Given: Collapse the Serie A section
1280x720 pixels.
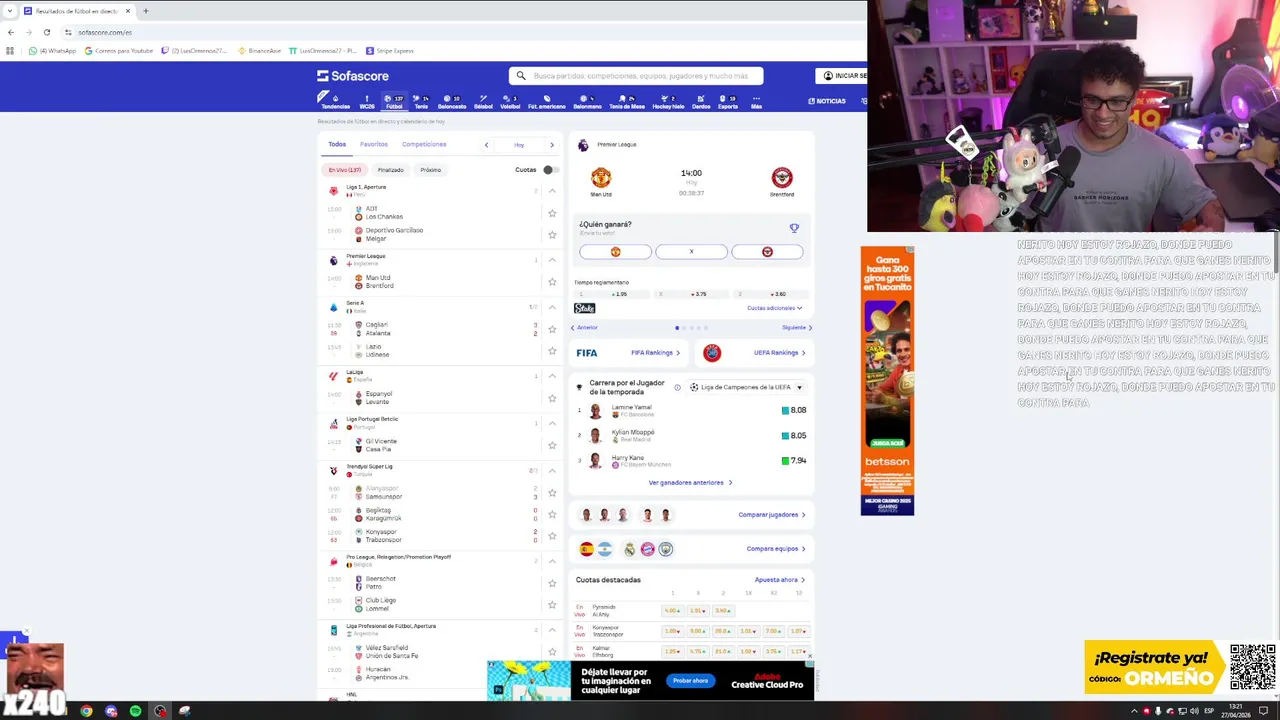Looking at the screenshot, I should tap(552, 307).
